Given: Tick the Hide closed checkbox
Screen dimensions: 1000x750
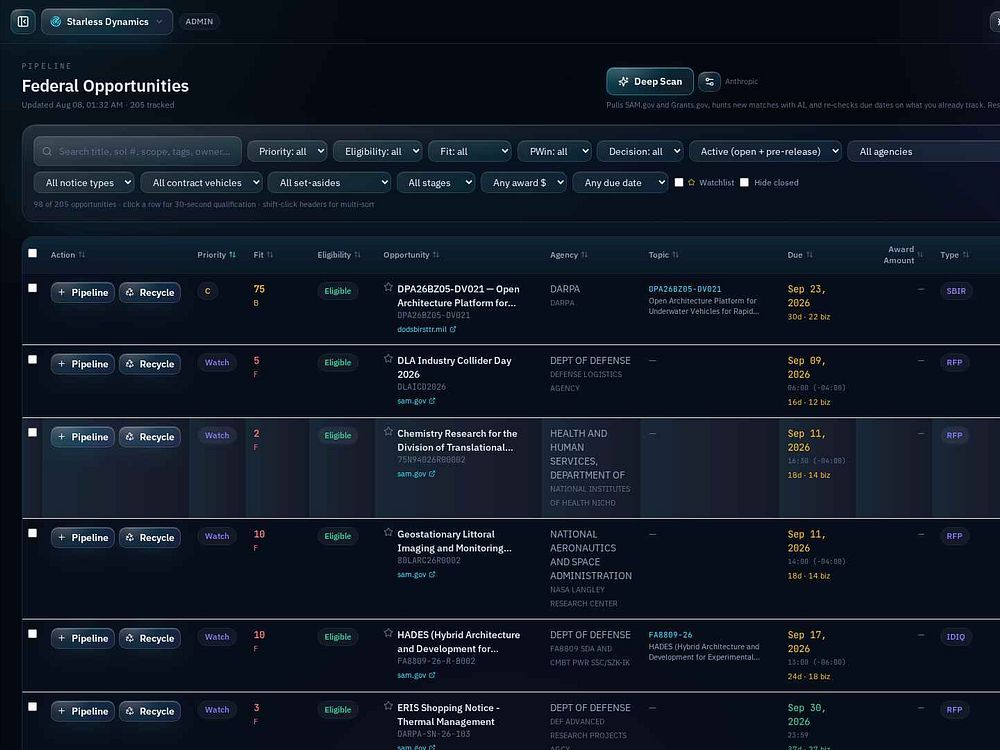Looking at the screenshot, I should pos(744,182).
